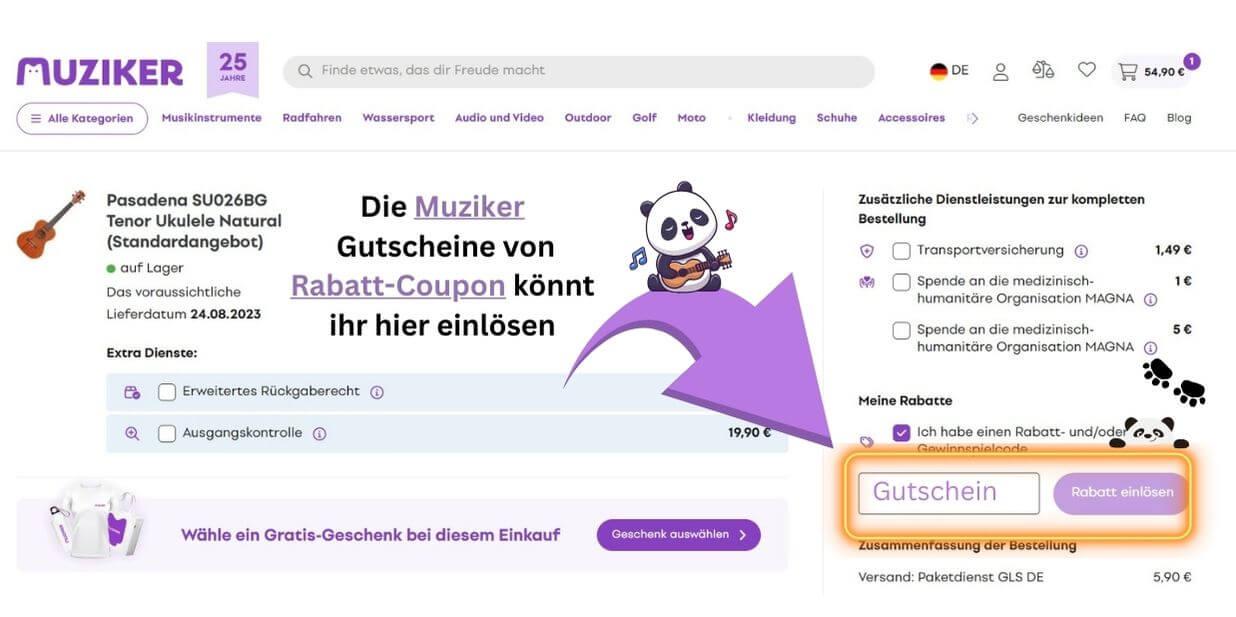Click info icon beside Ausgangskontrolle
The height and width of the screenshot is (617, 1236).
(320, 434)
